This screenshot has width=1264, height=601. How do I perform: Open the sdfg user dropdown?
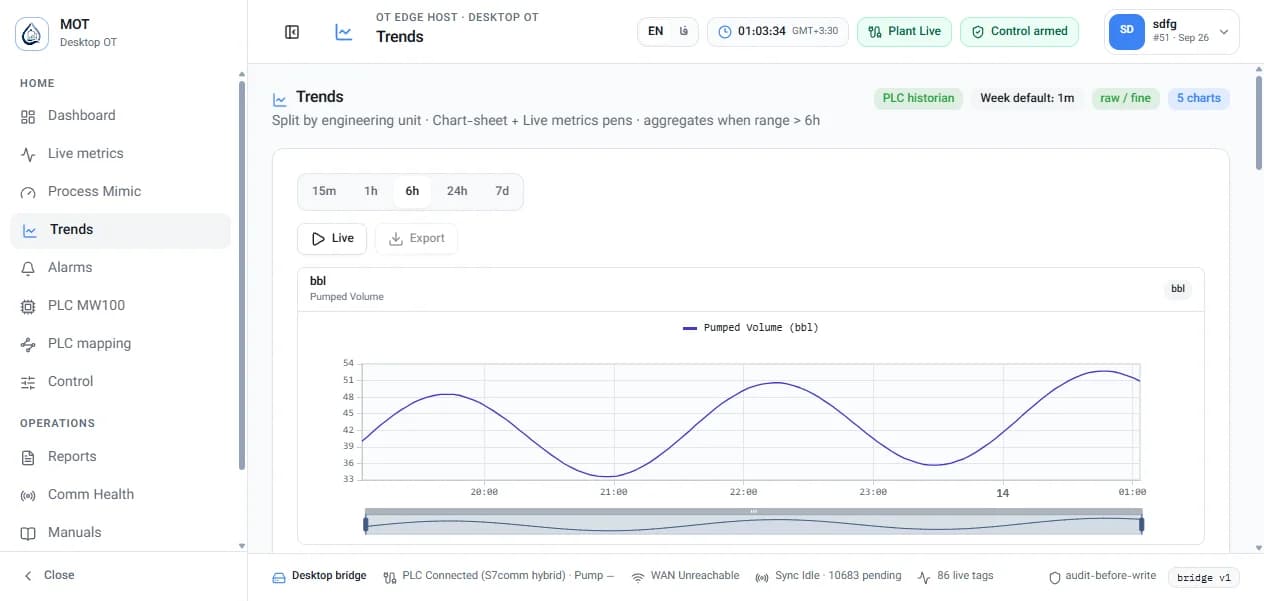click(1172, 31)
